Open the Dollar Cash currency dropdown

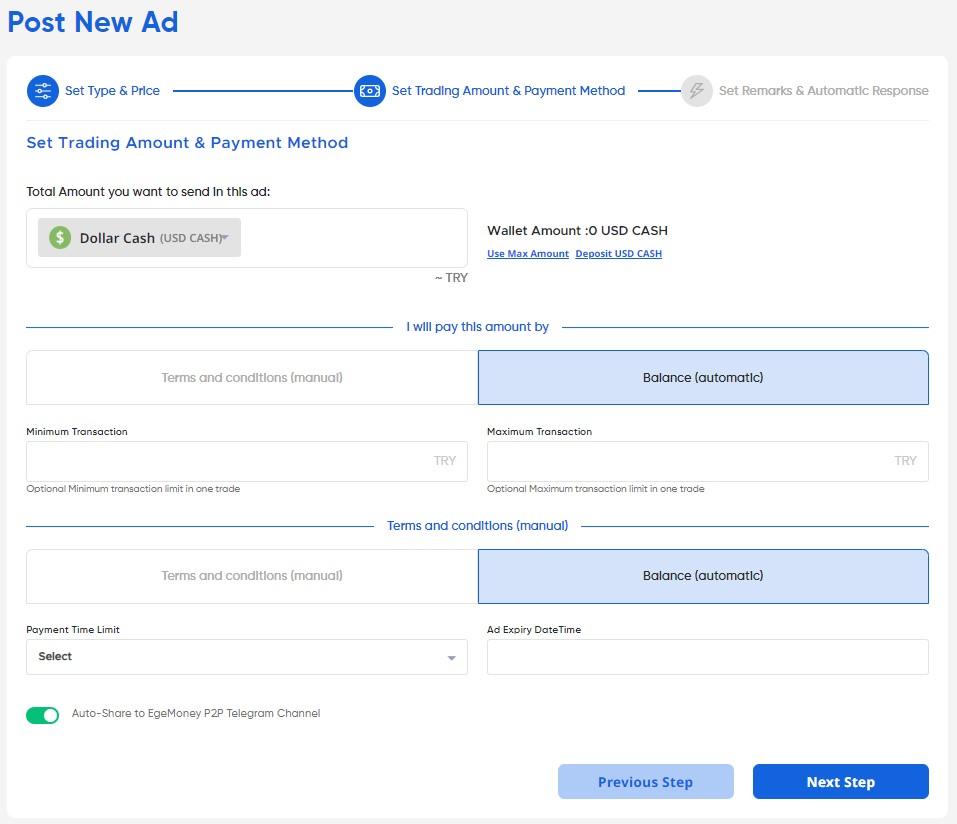click(140, 238)
